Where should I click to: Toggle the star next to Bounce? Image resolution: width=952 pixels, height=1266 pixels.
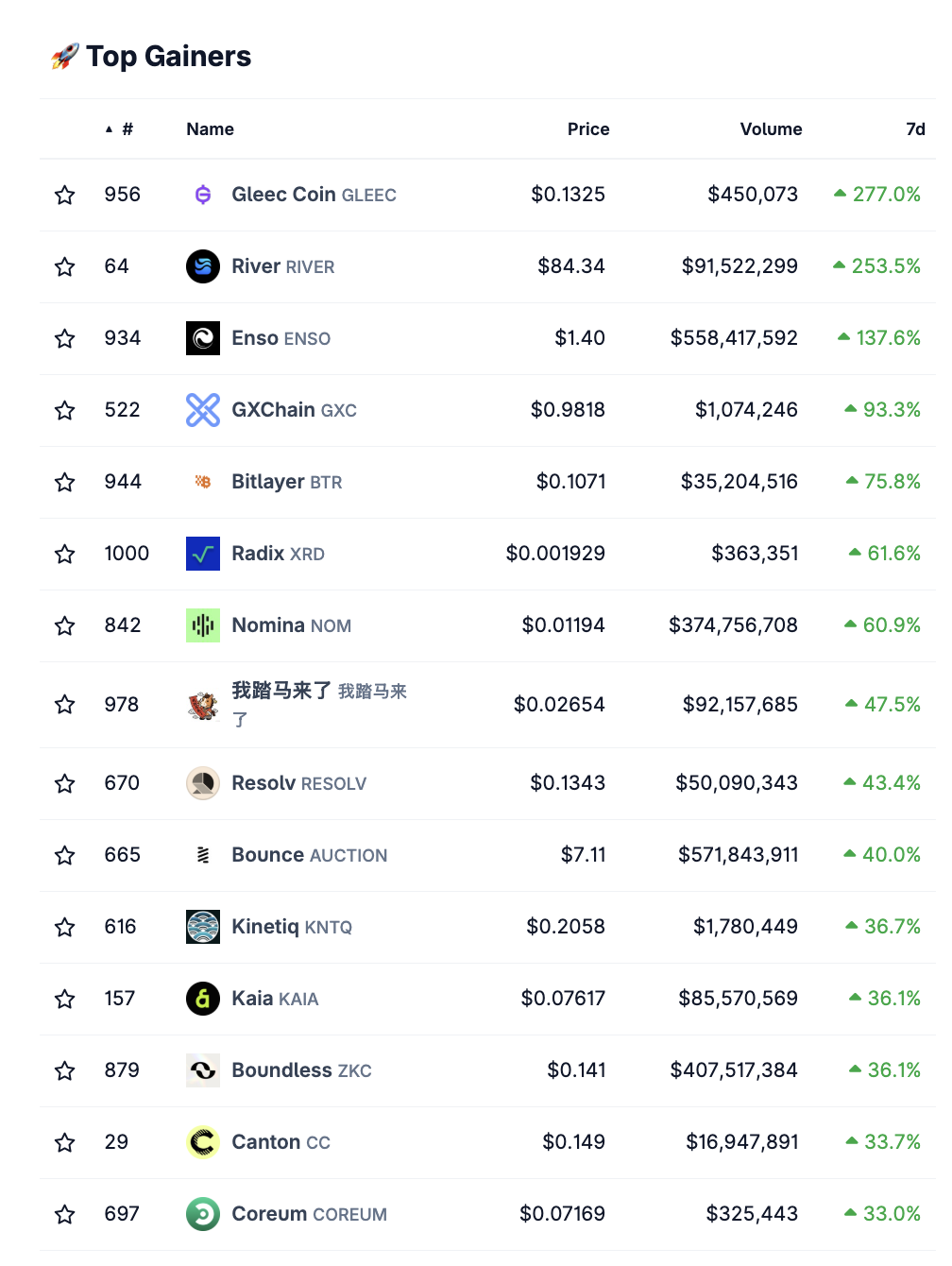[64, 854]
